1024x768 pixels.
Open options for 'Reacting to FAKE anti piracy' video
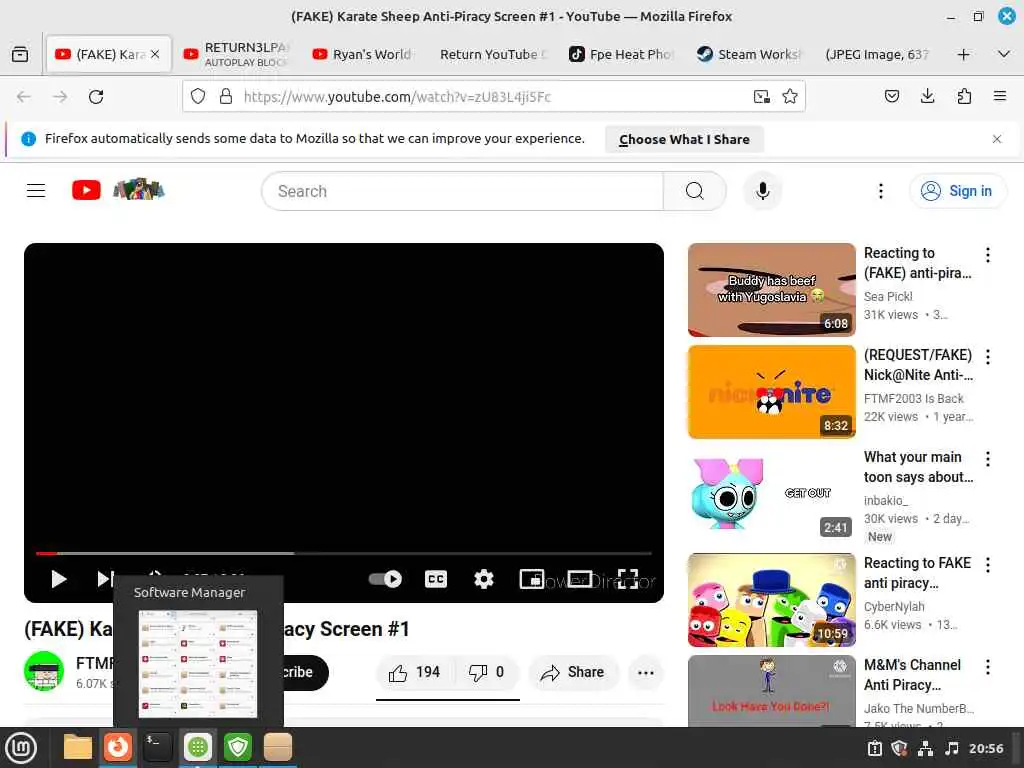987,565
